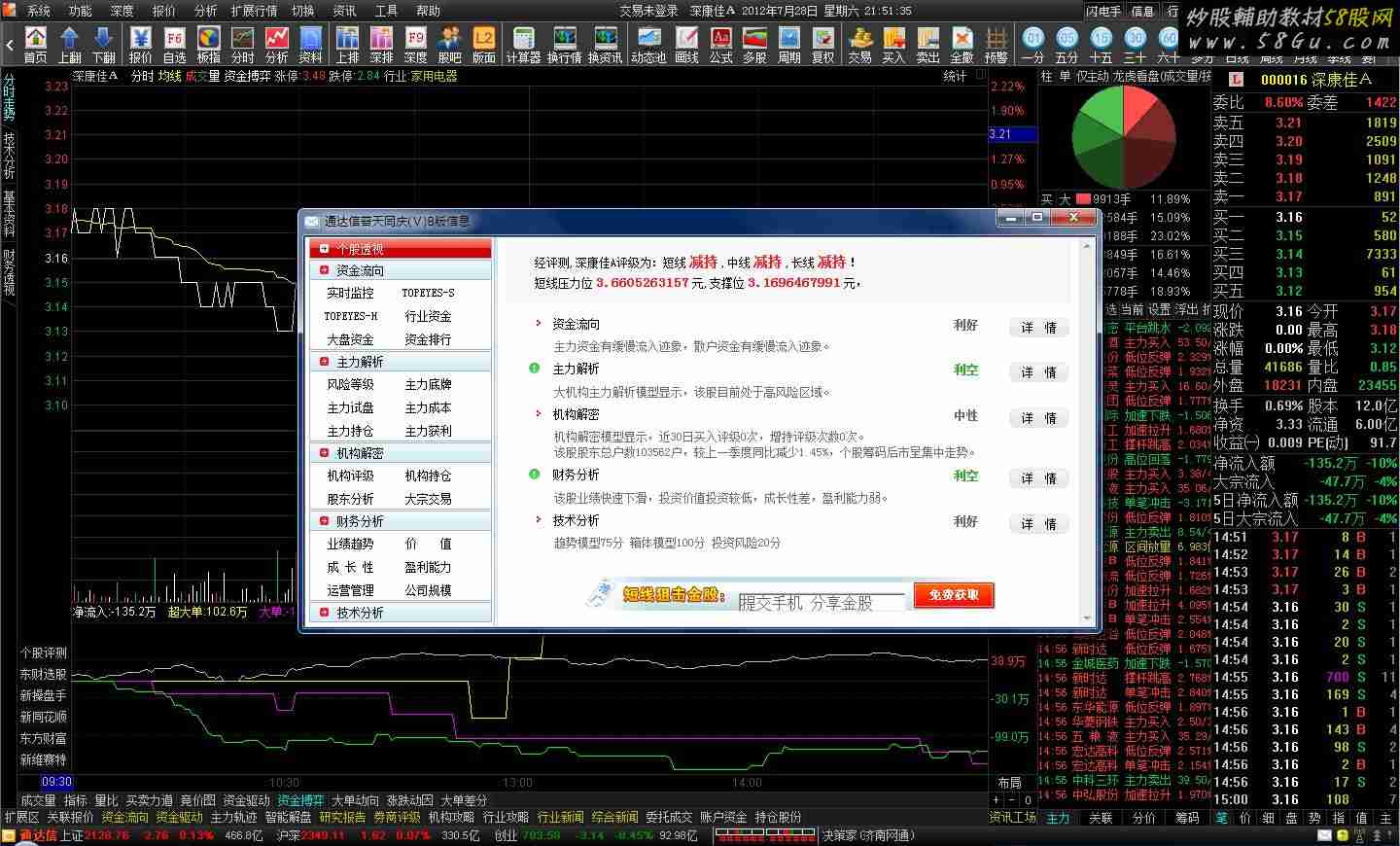The width and height of the screenshot is (1400, 846).
Task: Select the 研究报告 bottom tab
Action: 343,817
